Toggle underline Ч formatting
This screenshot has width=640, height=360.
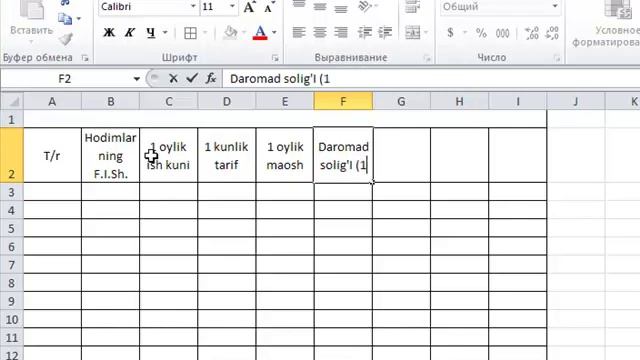pos(151,33)
